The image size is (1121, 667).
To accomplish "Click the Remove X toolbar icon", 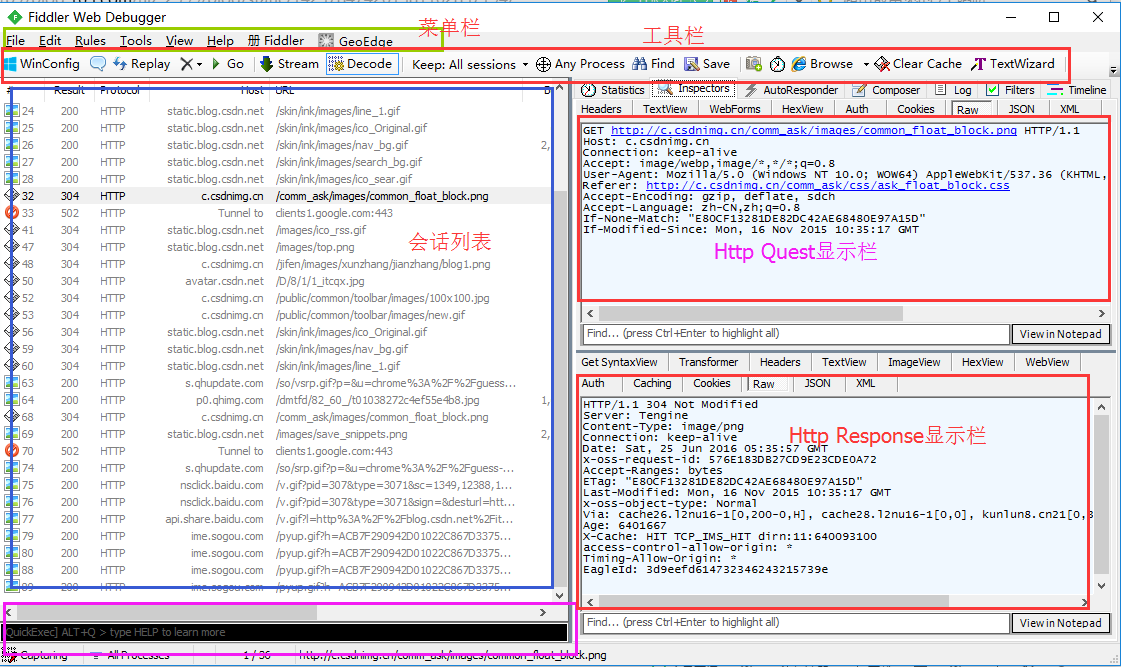I will click(187, 64).
